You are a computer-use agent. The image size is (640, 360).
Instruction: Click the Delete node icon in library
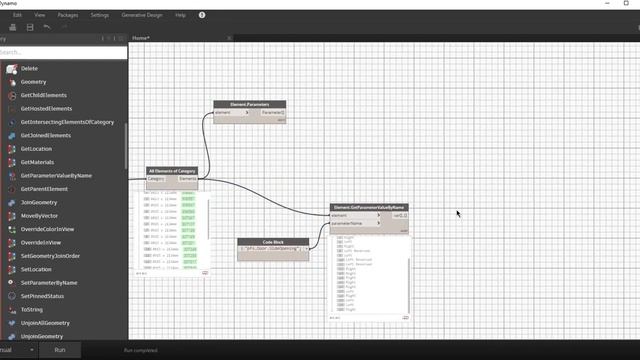point(11,69)
